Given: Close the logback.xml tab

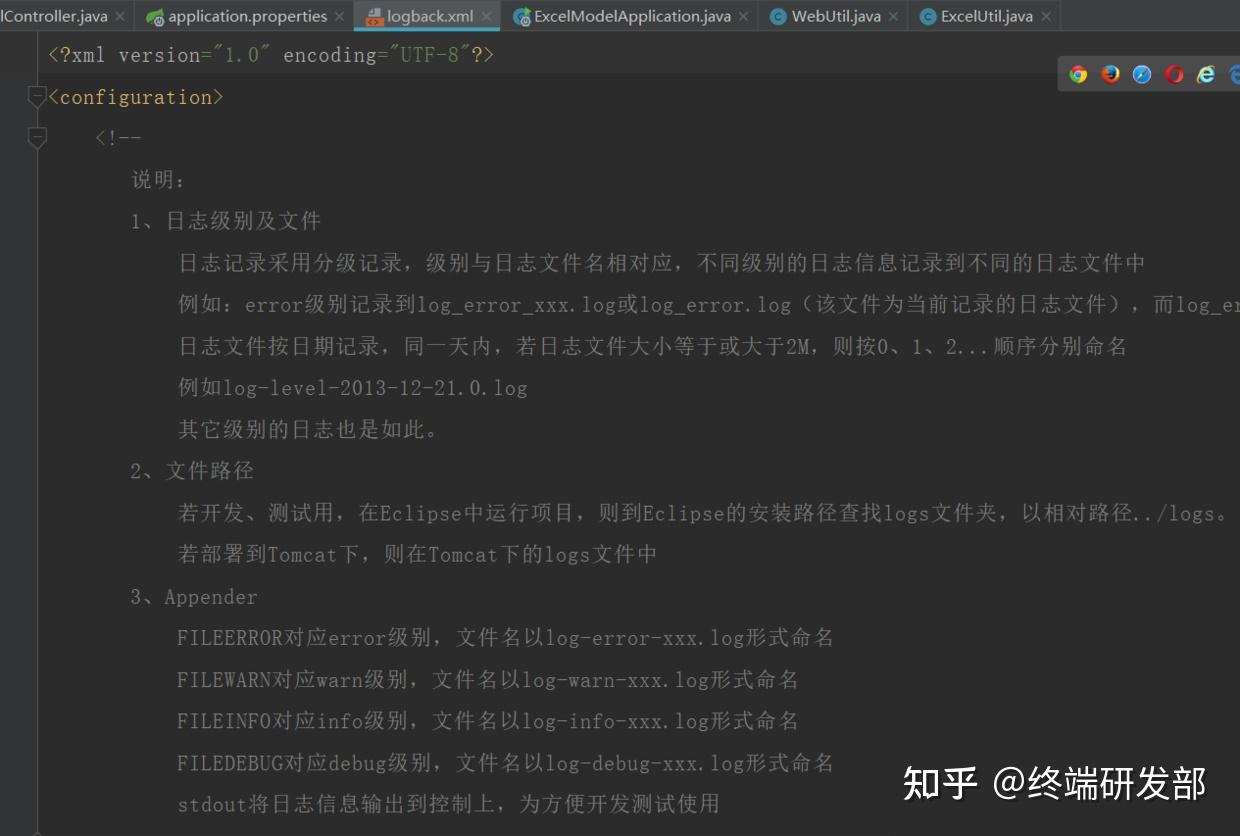Looking at the screenshot, I should [484, 16].
